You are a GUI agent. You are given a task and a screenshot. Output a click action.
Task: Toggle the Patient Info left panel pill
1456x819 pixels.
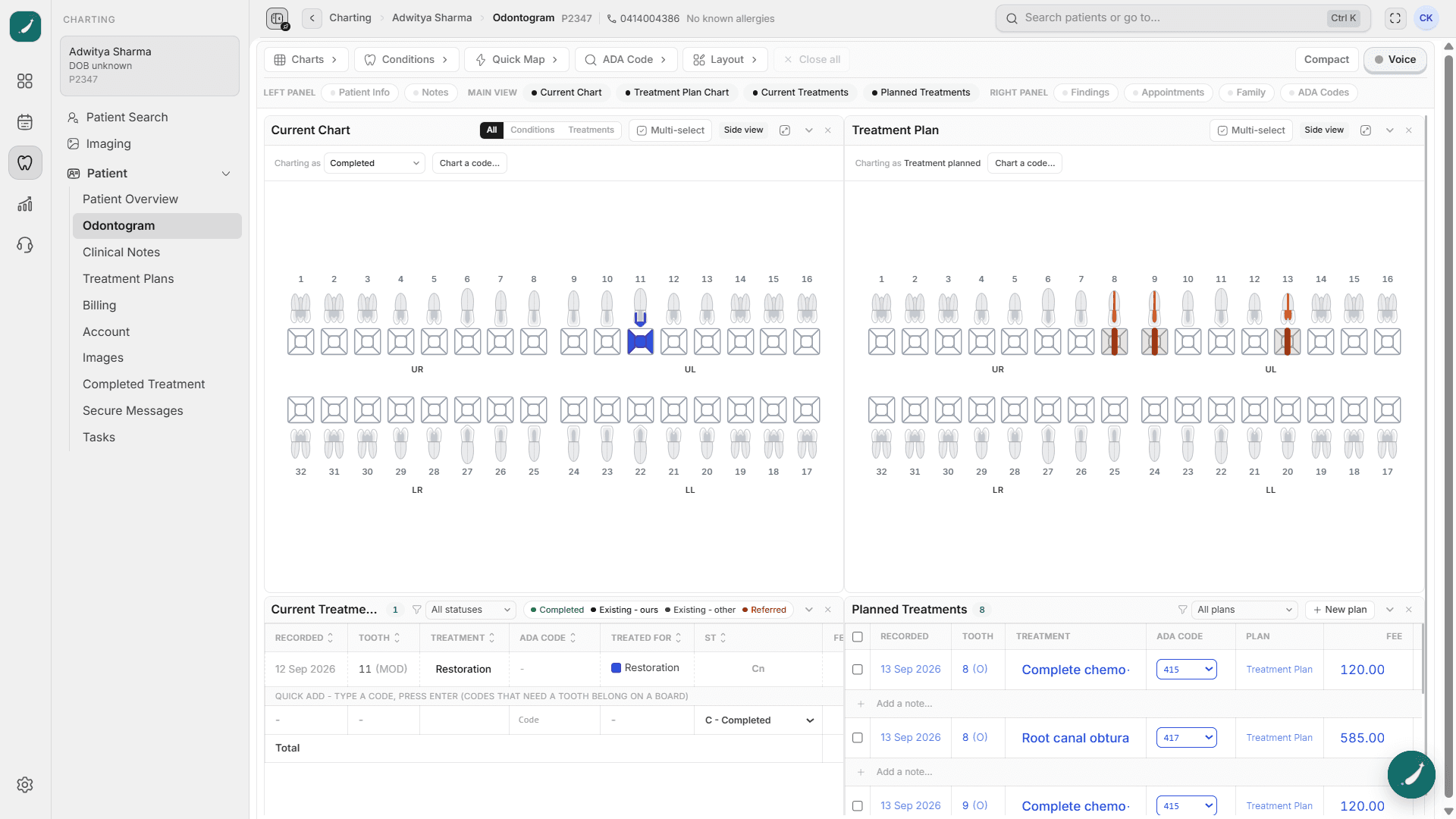pyautogui.click(x=360, y=93)
